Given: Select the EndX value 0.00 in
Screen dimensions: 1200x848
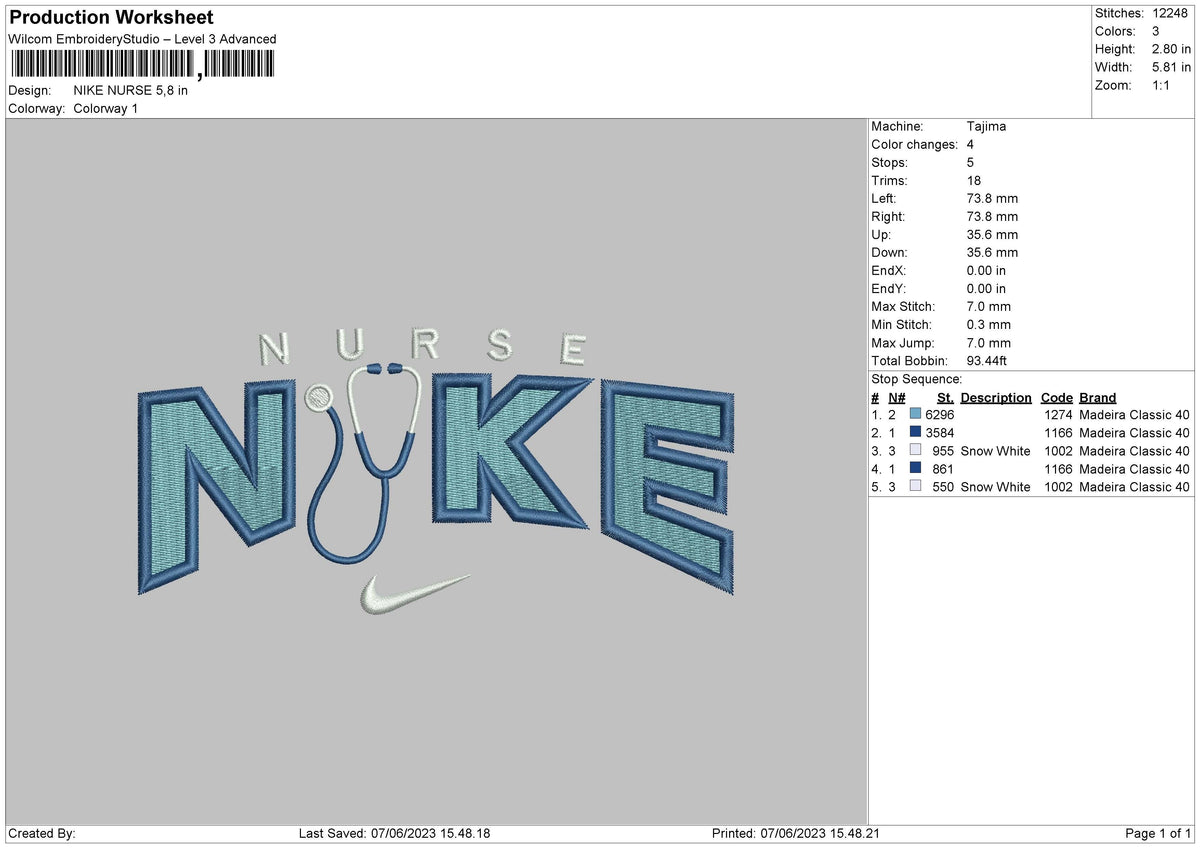Looking at the screenshot, I should (x=987, y=270).
